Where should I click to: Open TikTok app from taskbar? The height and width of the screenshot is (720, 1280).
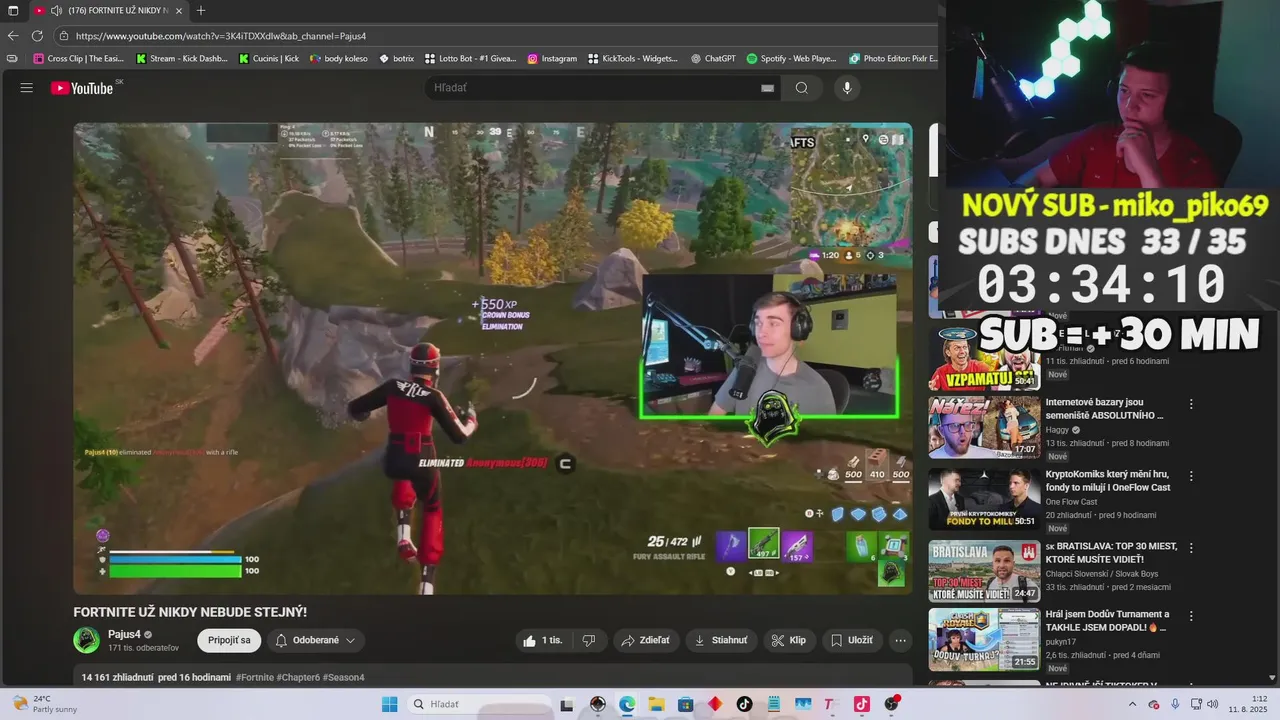tap(744, 704)
